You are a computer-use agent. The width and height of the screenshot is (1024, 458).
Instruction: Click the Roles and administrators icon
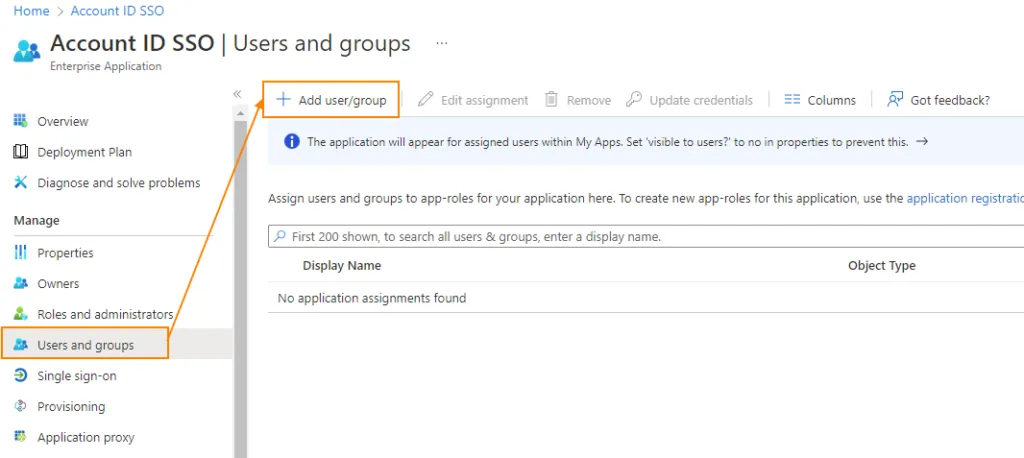(20, 314)
